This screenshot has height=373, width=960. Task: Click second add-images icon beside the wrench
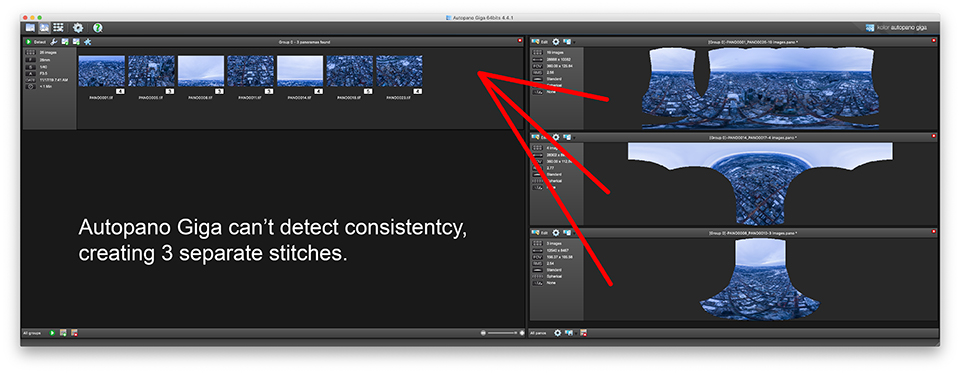[77, 42]
